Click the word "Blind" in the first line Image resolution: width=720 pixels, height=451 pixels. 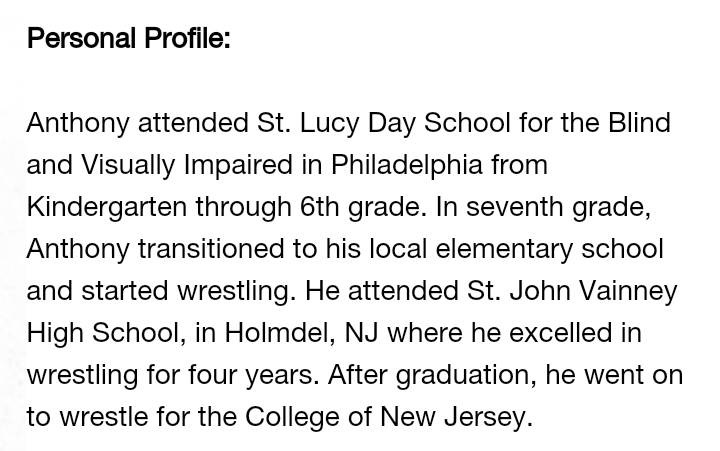(x=639, y=123)
